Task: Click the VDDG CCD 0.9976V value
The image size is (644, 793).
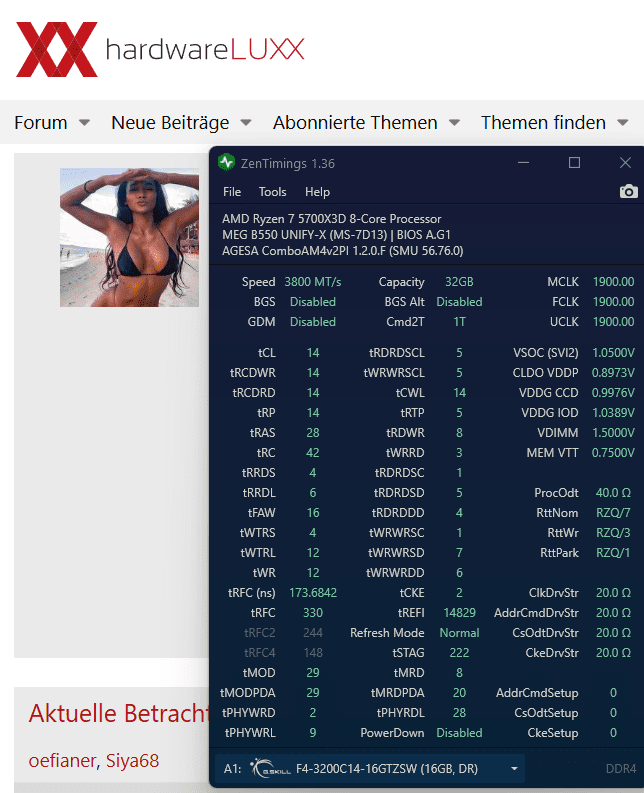Action: click(x=613, y=392)
